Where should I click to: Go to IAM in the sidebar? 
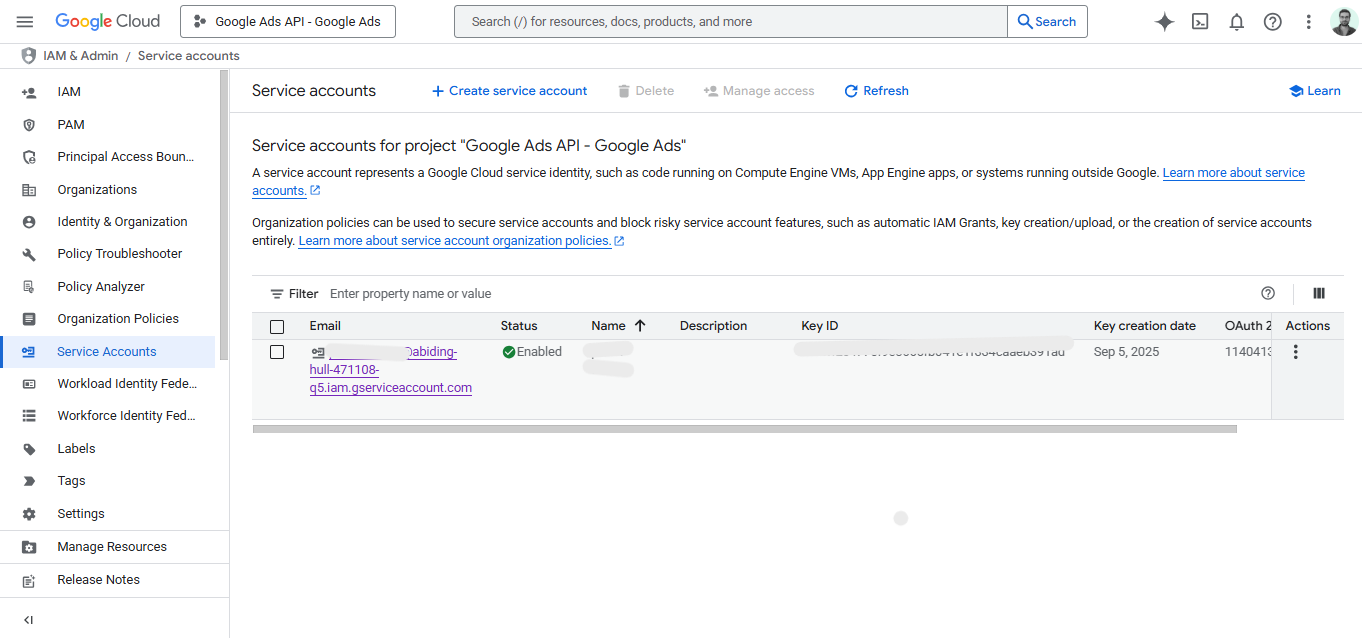pos(69,92)
